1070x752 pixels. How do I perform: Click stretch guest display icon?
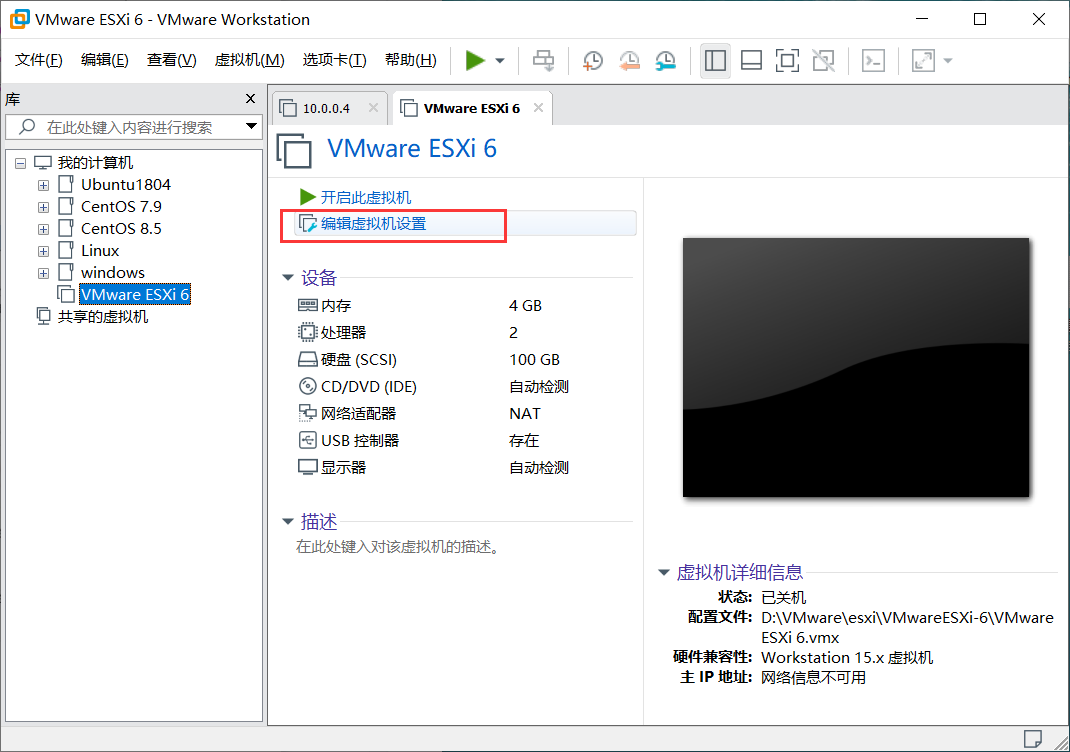click(923, 60)
